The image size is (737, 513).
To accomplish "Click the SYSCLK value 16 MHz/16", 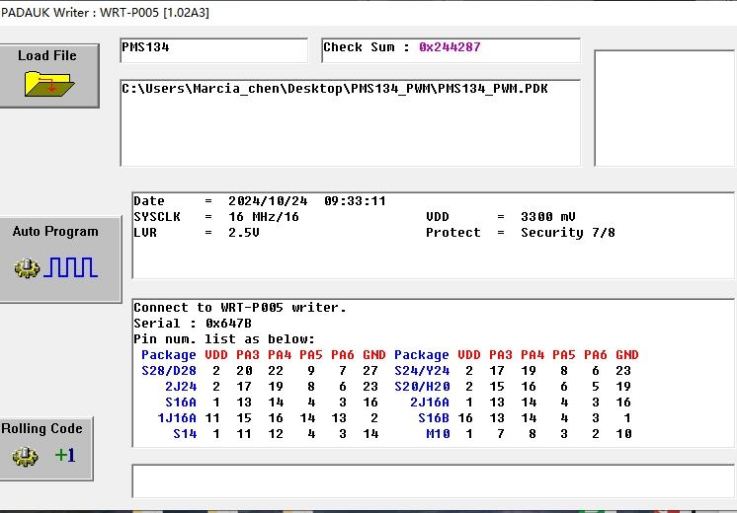I will click(x=264, y=217).
